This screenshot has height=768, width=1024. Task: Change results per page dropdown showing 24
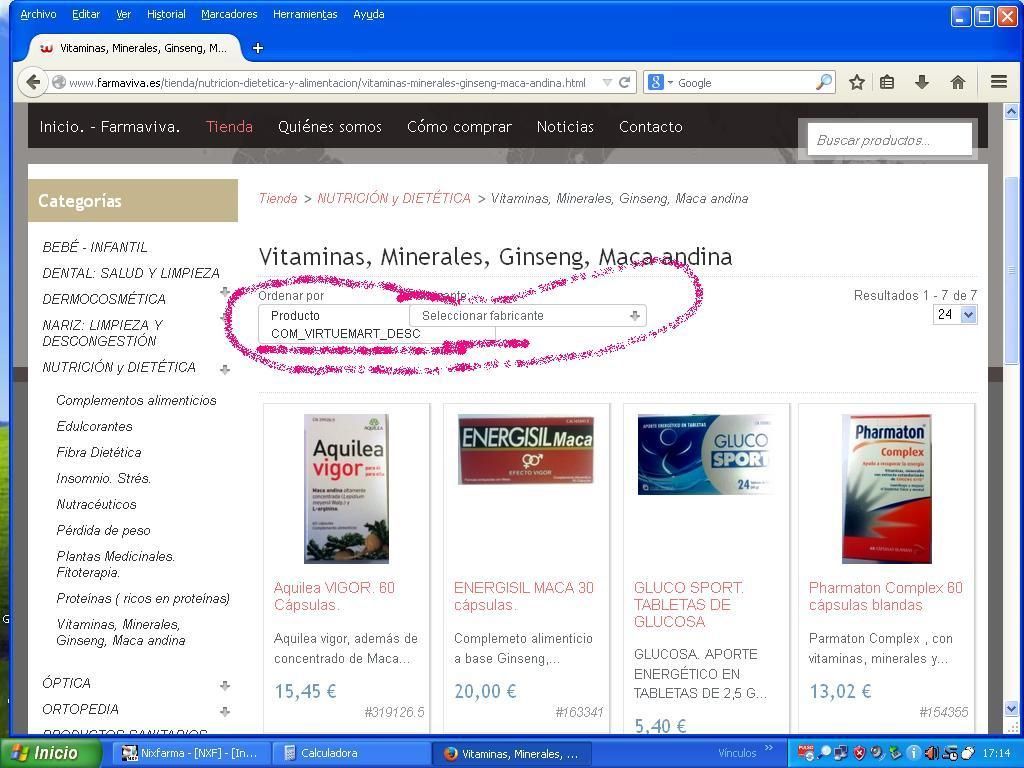coord(955,315)
